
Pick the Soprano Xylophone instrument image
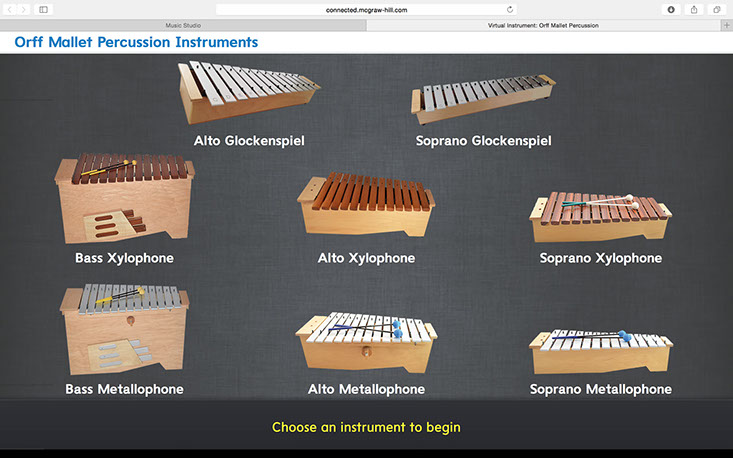click(x=601, y=217)
